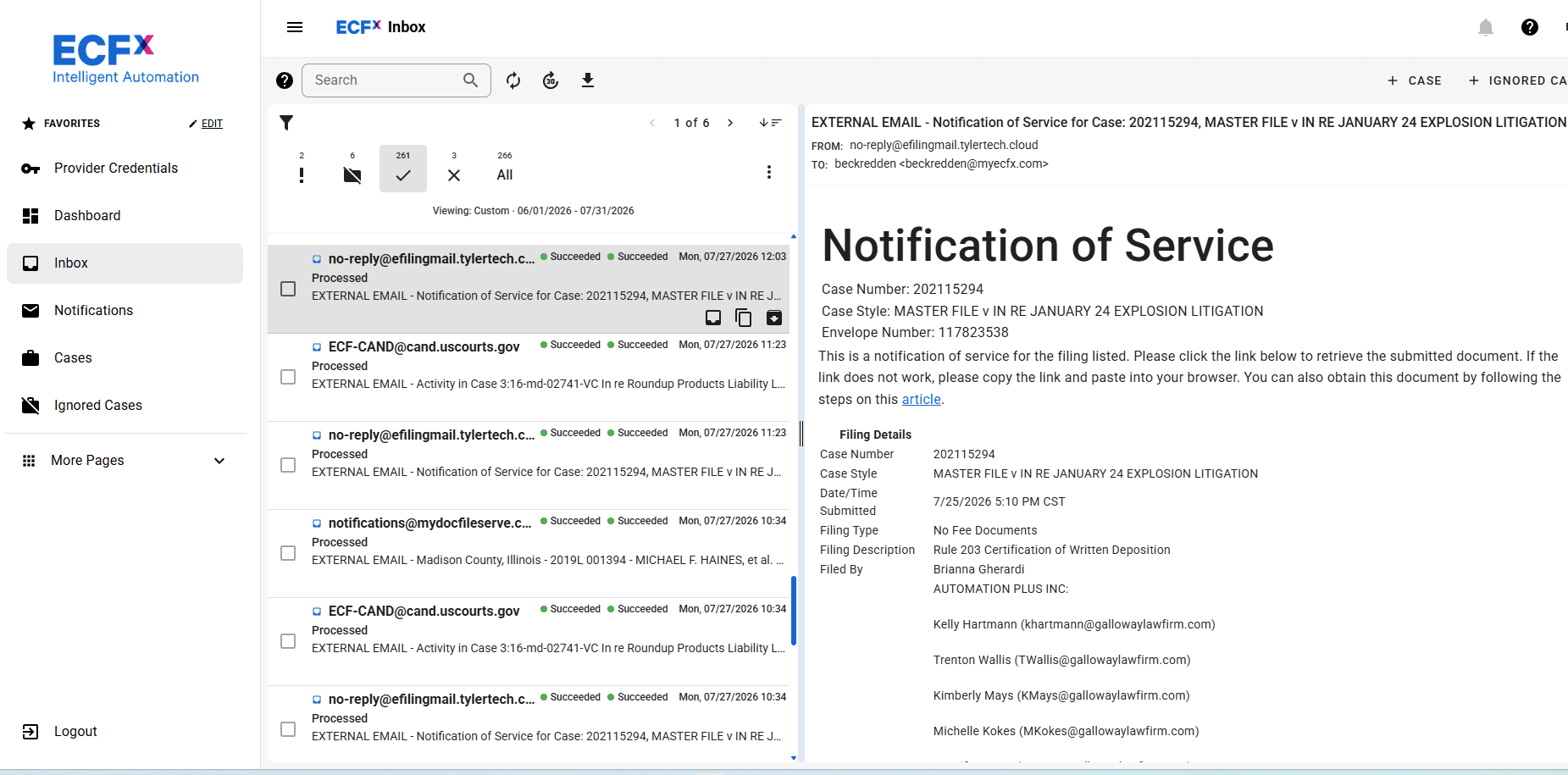
Task: Show the 6 ignored-case emails
Action: pyautogui.click(x=352, y=169)
